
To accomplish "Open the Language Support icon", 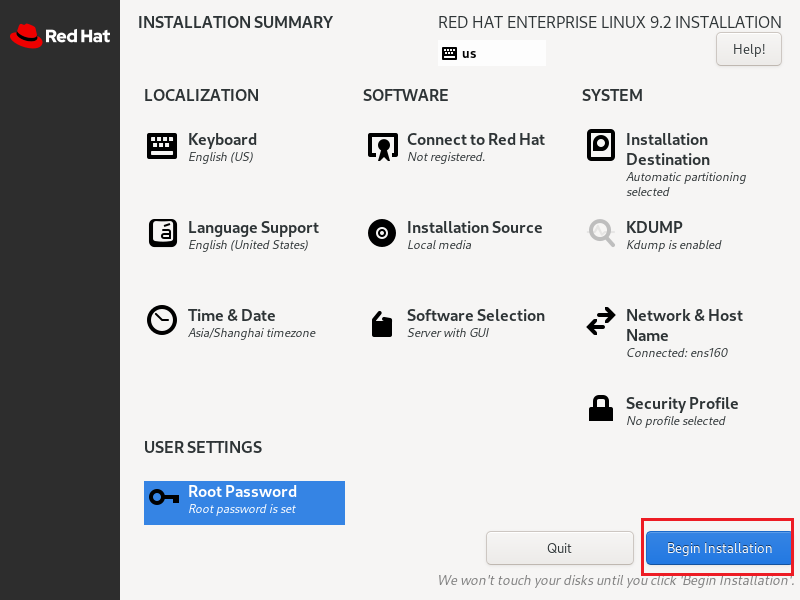I will pyautogui.click(x=163, y=233).
